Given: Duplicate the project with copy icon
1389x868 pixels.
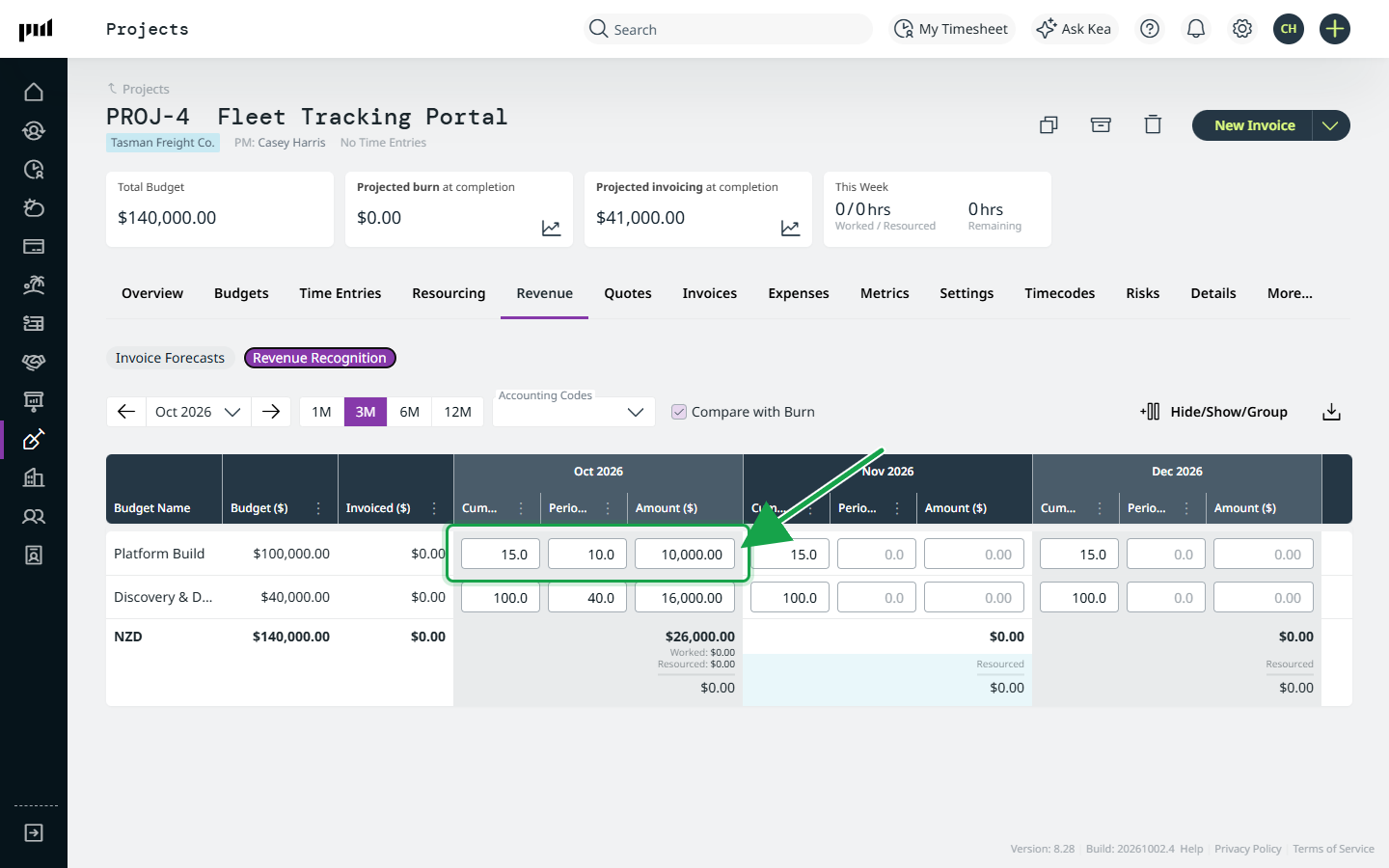Looking at the screenshot, I should (x=1049, y=124).
